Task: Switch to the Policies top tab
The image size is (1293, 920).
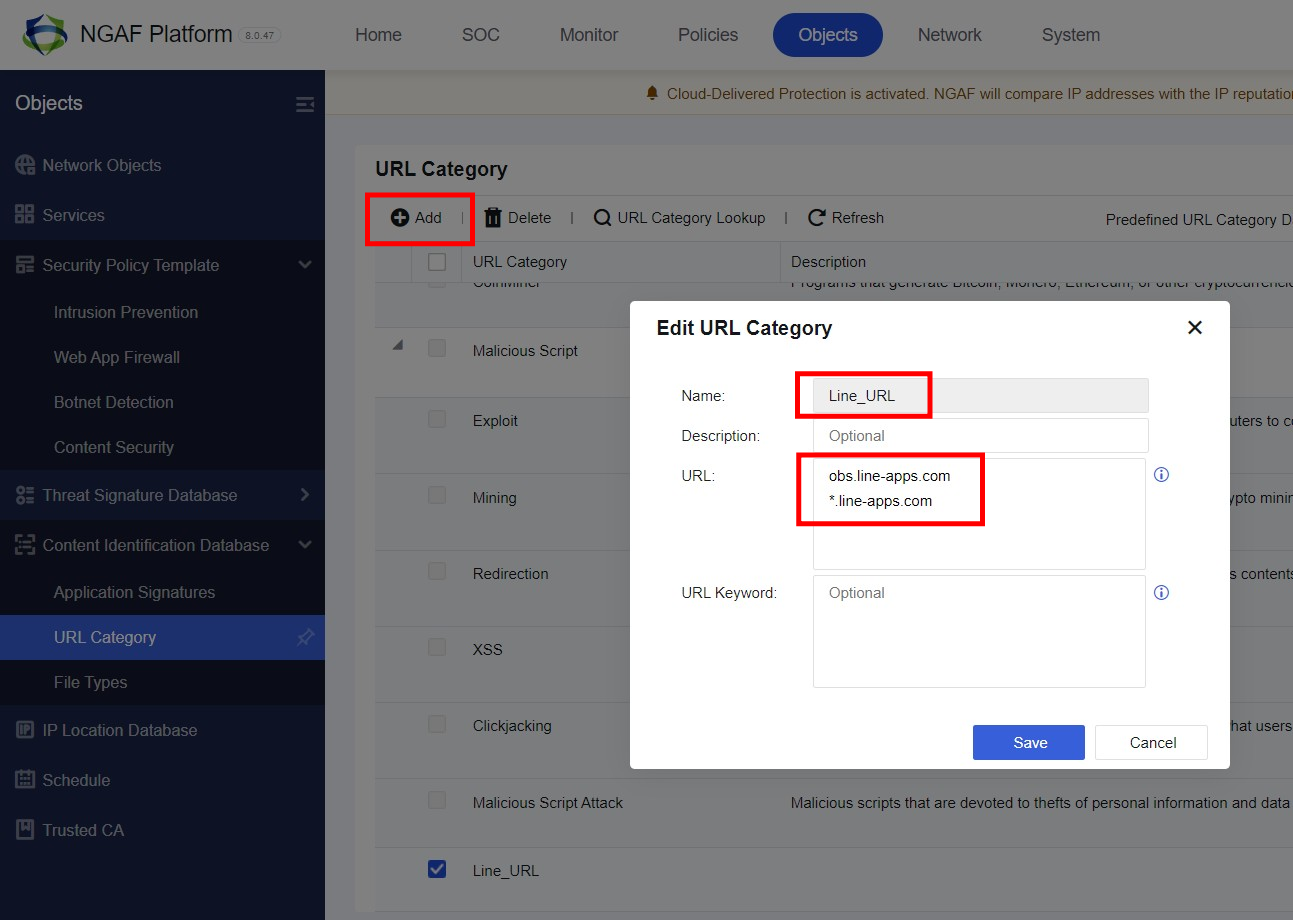Action: coord(708,35)
